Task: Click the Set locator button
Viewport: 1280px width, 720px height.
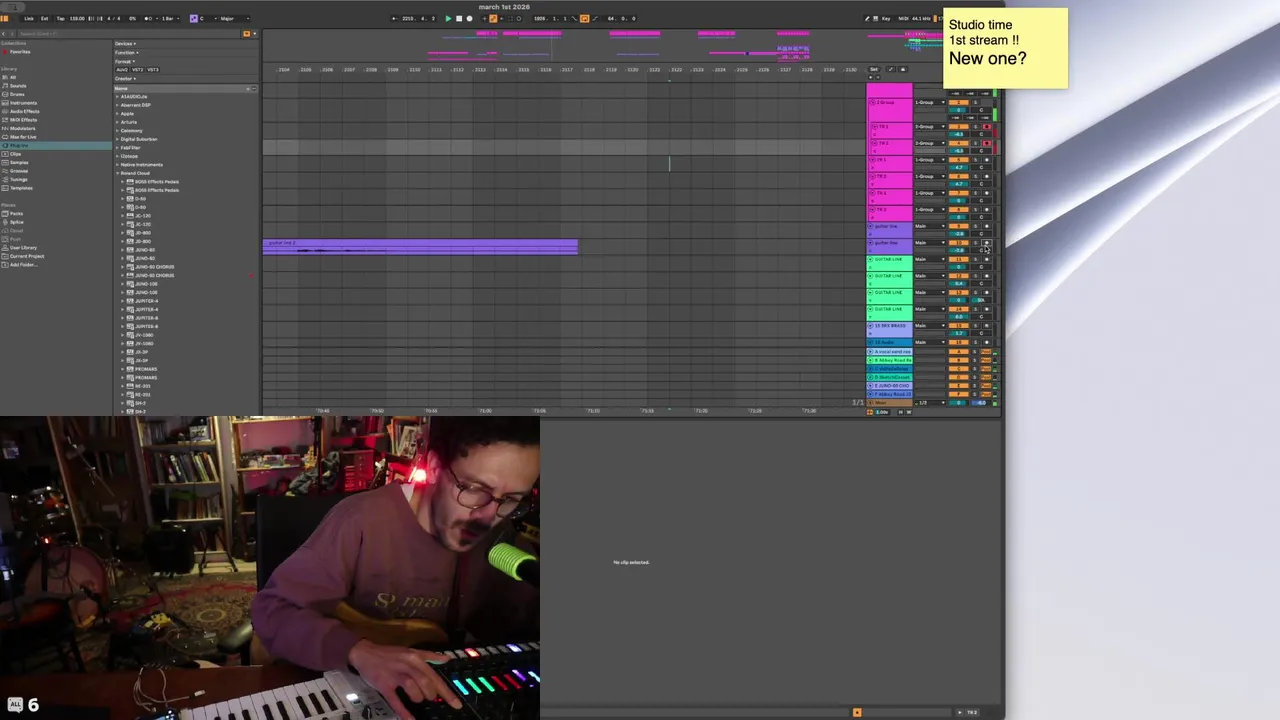Action: (x=873, y=69)
